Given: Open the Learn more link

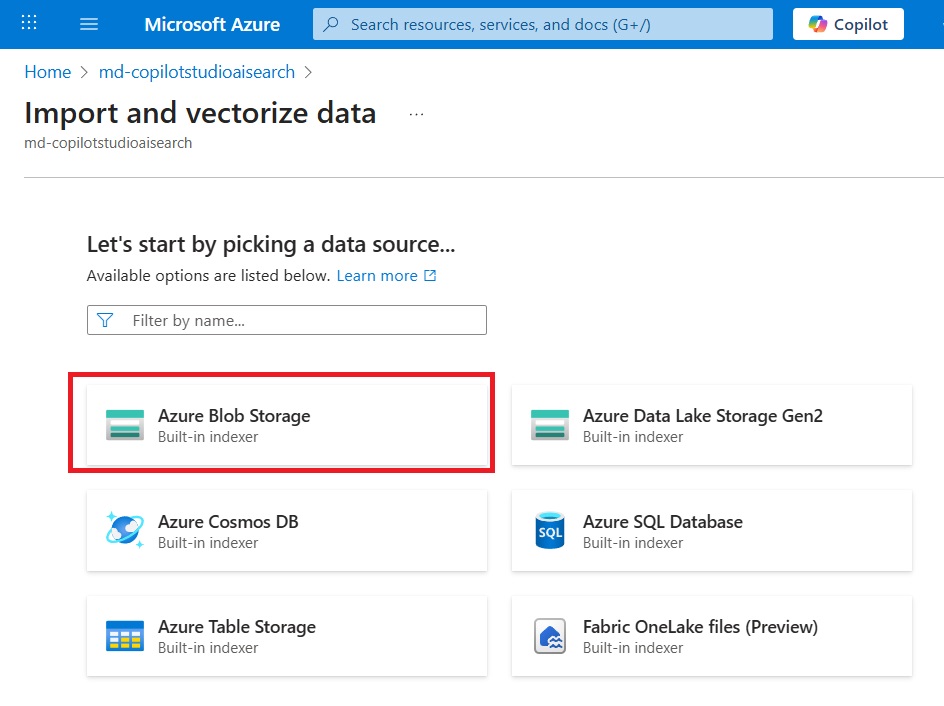Looking at the screenshot, I should coord(386,276).
